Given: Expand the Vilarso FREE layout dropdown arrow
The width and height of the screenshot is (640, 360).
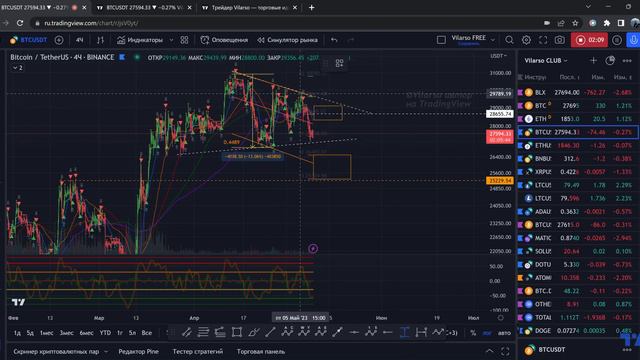Looking at the screenshot, I should 493,40.
